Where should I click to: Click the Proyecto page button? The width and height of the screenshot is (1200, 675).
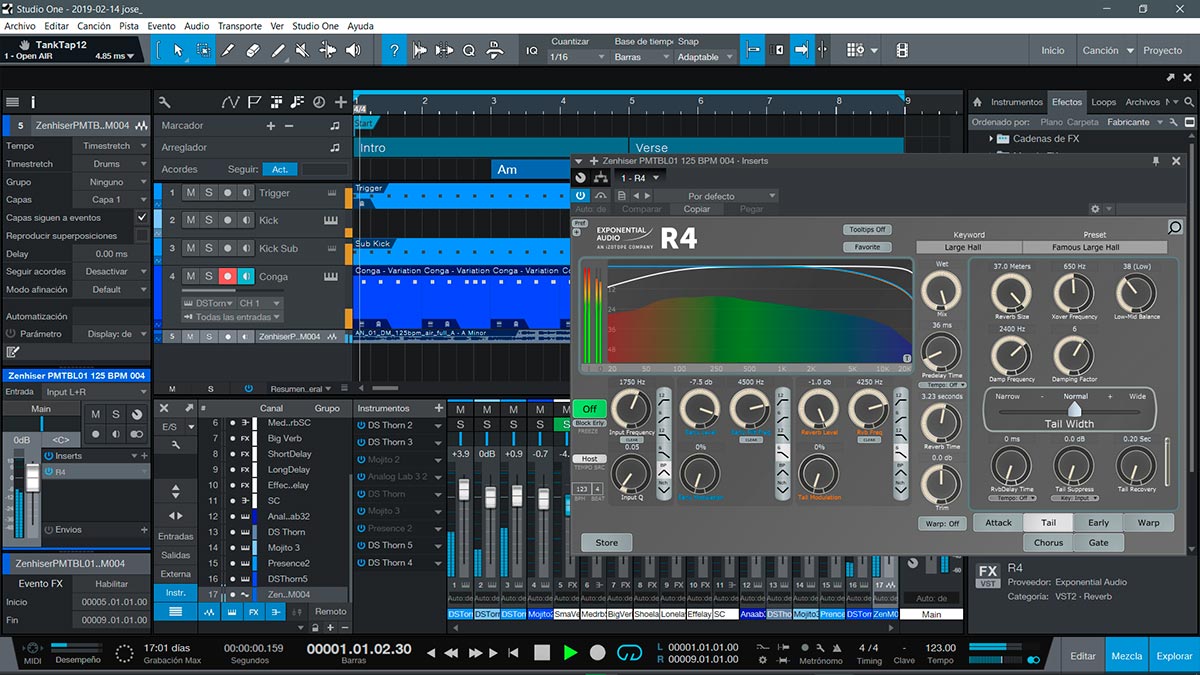tap(1163, 50)
